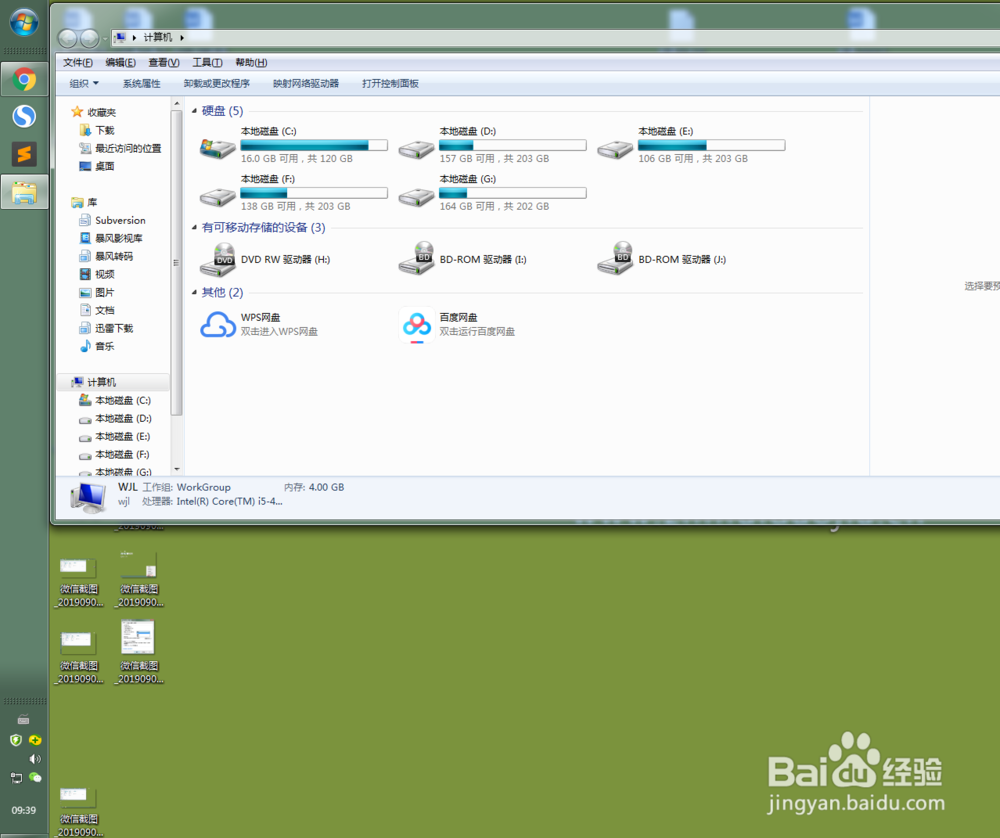Viewport: 1000px width, 838px height.
Task: Open Local Disk (G:) drive icon
Action: coord(416,197)
